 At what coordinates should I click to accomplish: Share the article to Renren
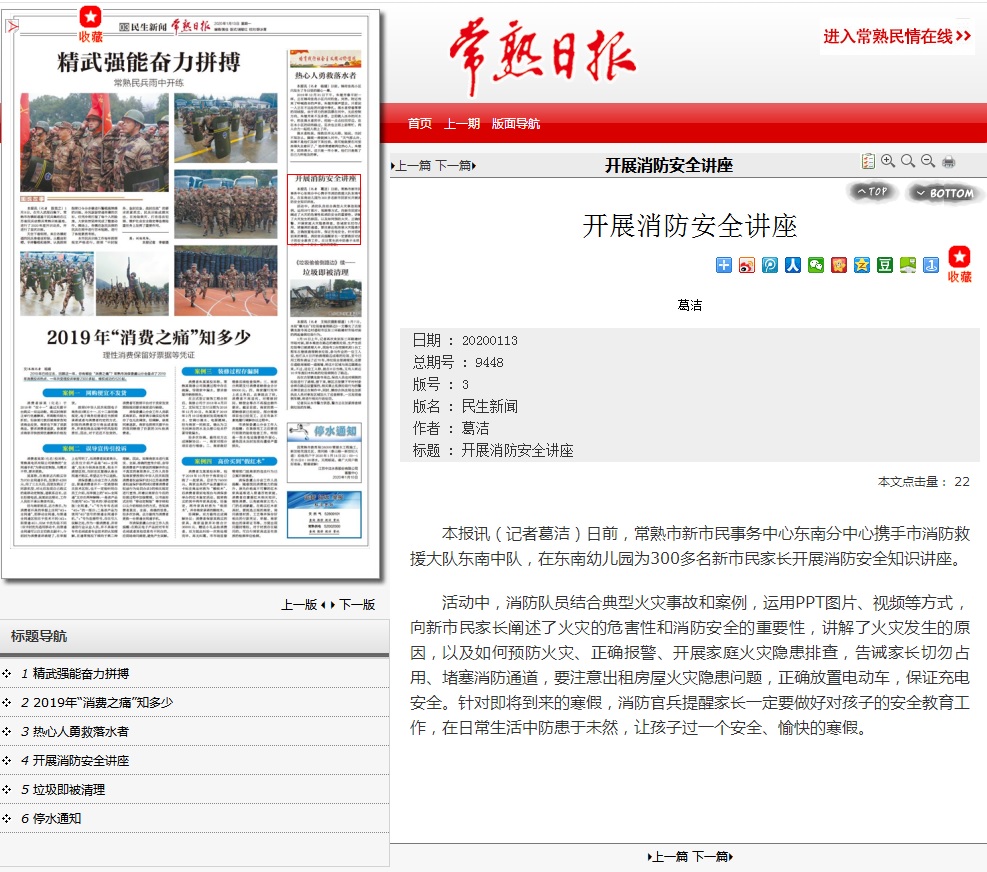[792, 265]
